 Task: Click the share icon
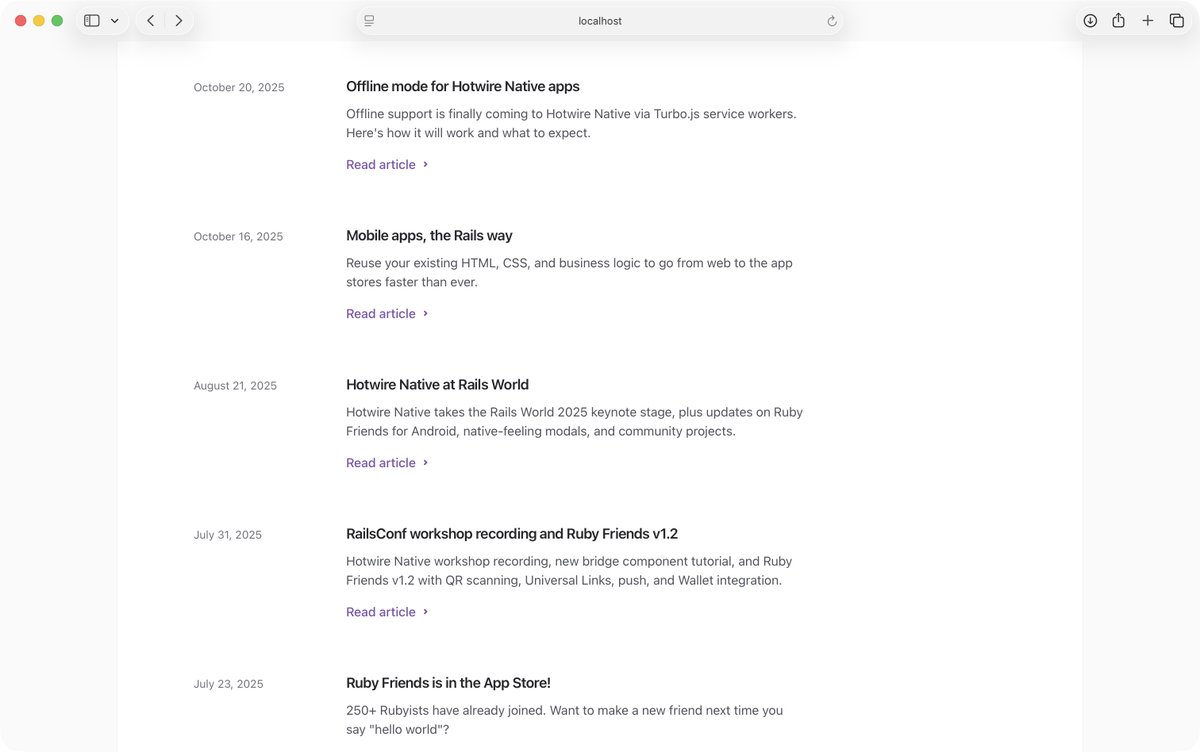[x=1119, y=21]
